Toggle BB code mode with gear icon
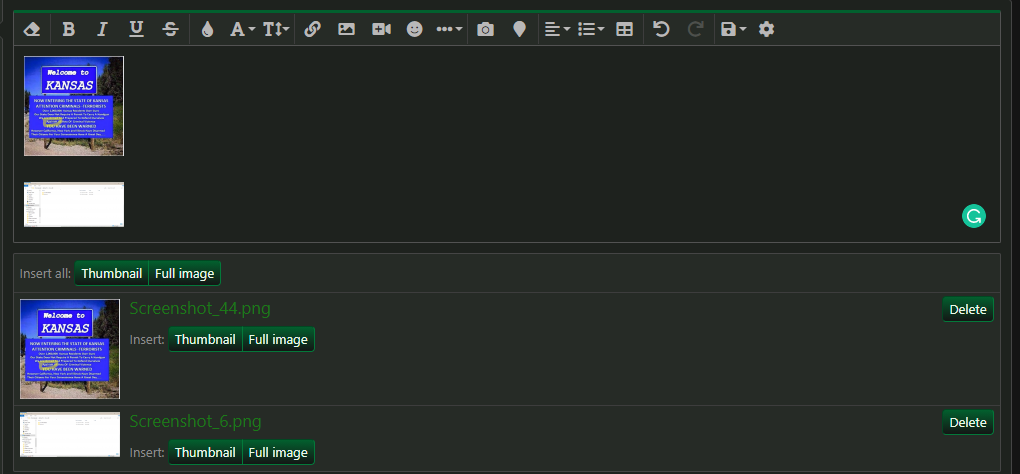Viewport: 1020px width, 474px height. click(766, 29)
